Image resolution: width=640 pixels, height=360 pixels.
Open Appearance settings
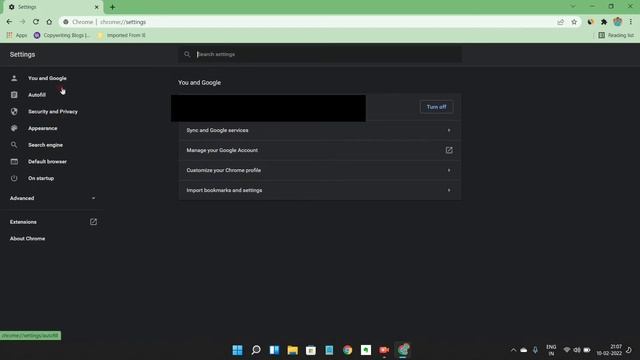click(42, 128)
